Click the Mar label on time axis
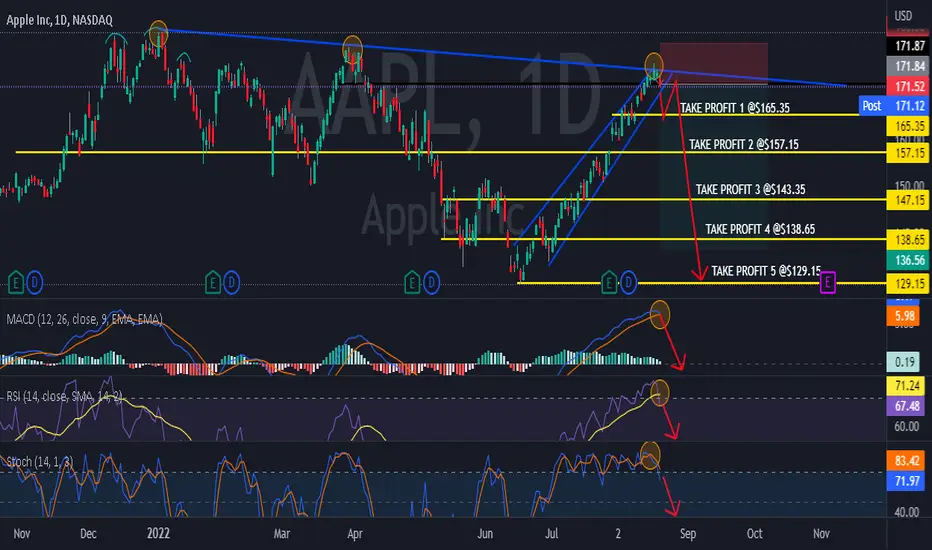The height and width of the screenshot is (550, 932). 282,533
